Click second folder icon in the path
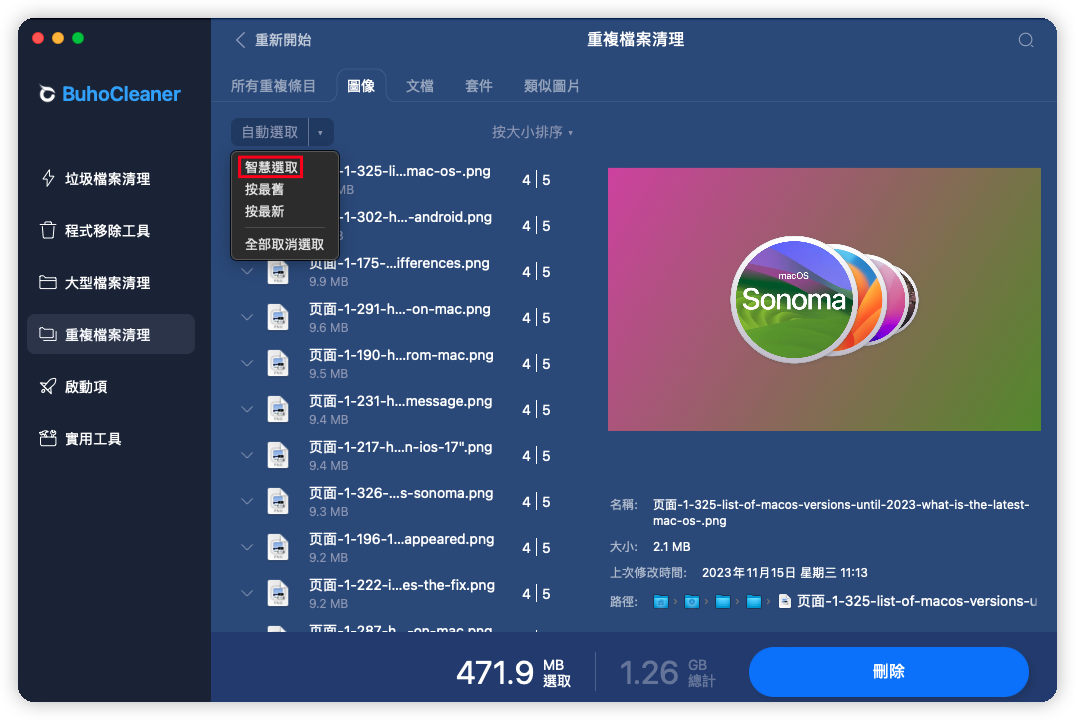The width and height of the screenshot is (1075, 720). tap(692, 601)
